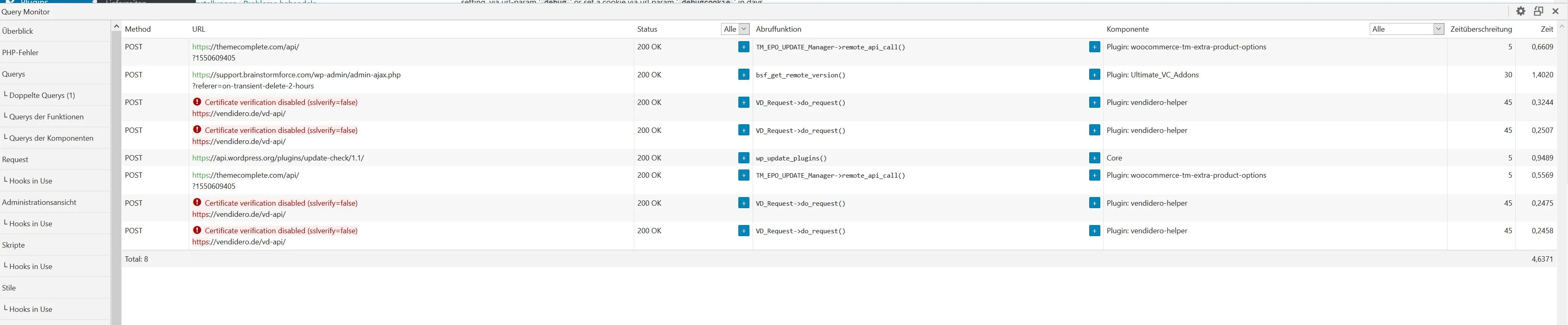Sort by Zeit column header
Screen dimensions: 1568x325
point(1546,29)
